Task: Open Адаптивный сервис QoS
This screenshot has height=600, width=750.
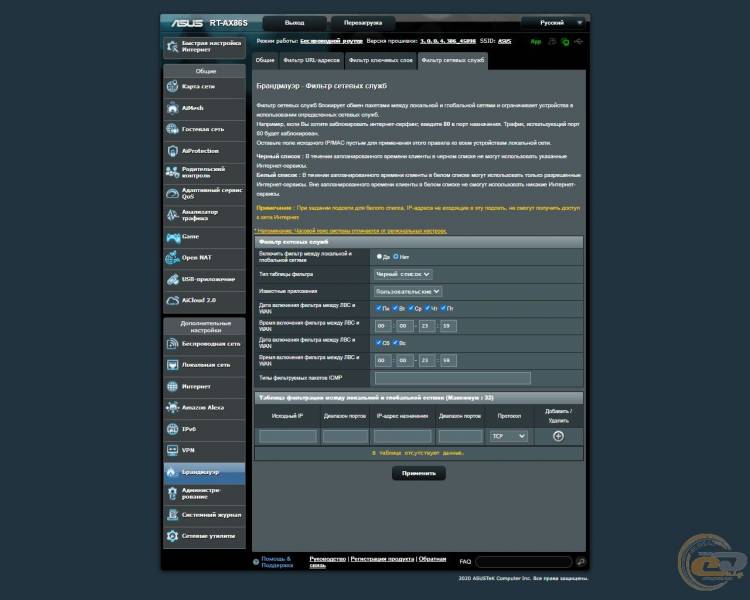Action: click(204, 193)
